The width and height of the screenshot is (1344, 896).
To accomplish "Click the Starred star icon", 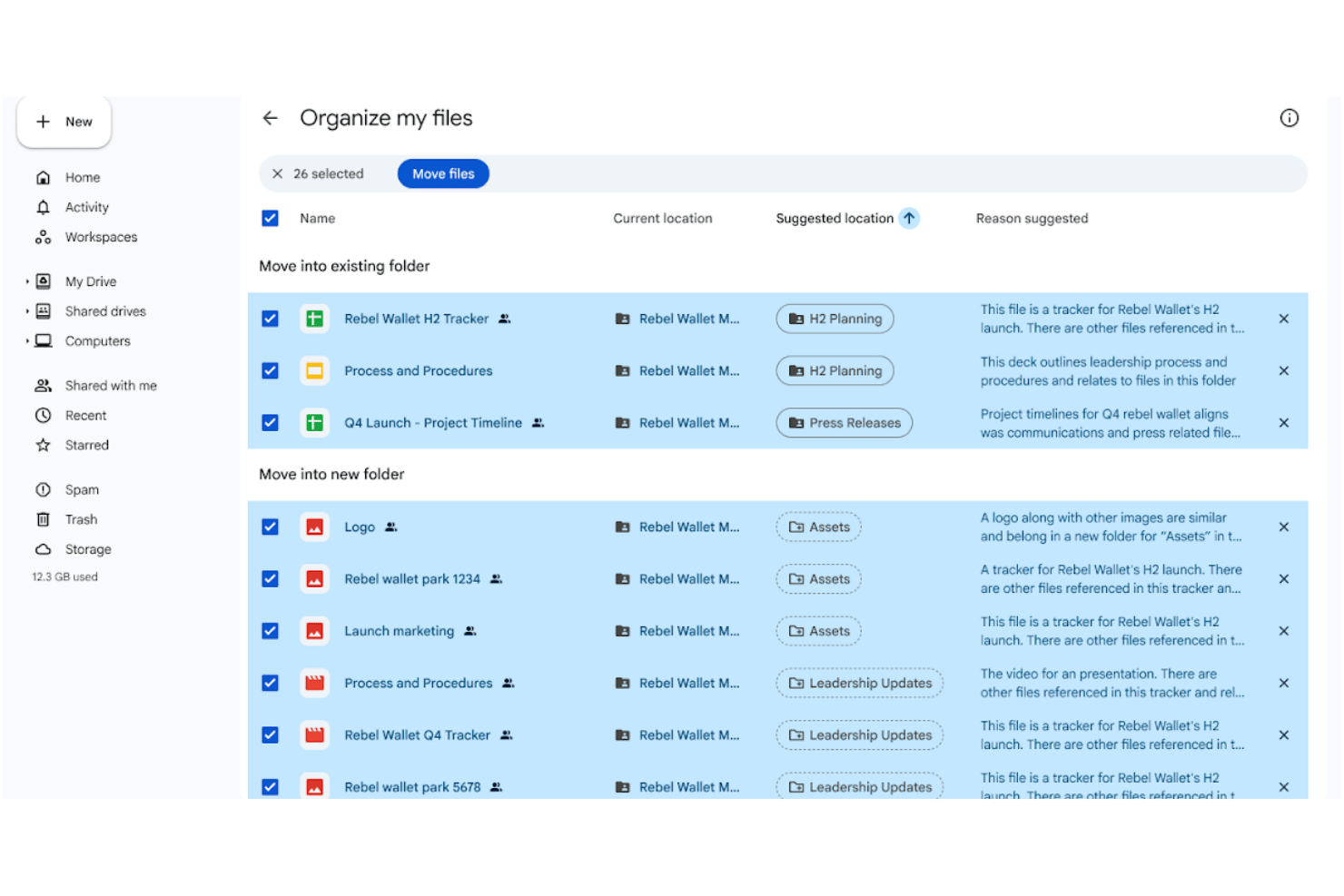I will point(43,445).
